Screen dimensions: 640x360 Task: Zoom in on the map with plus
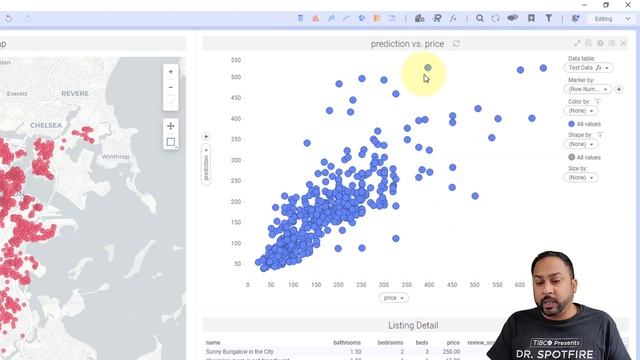171,72
